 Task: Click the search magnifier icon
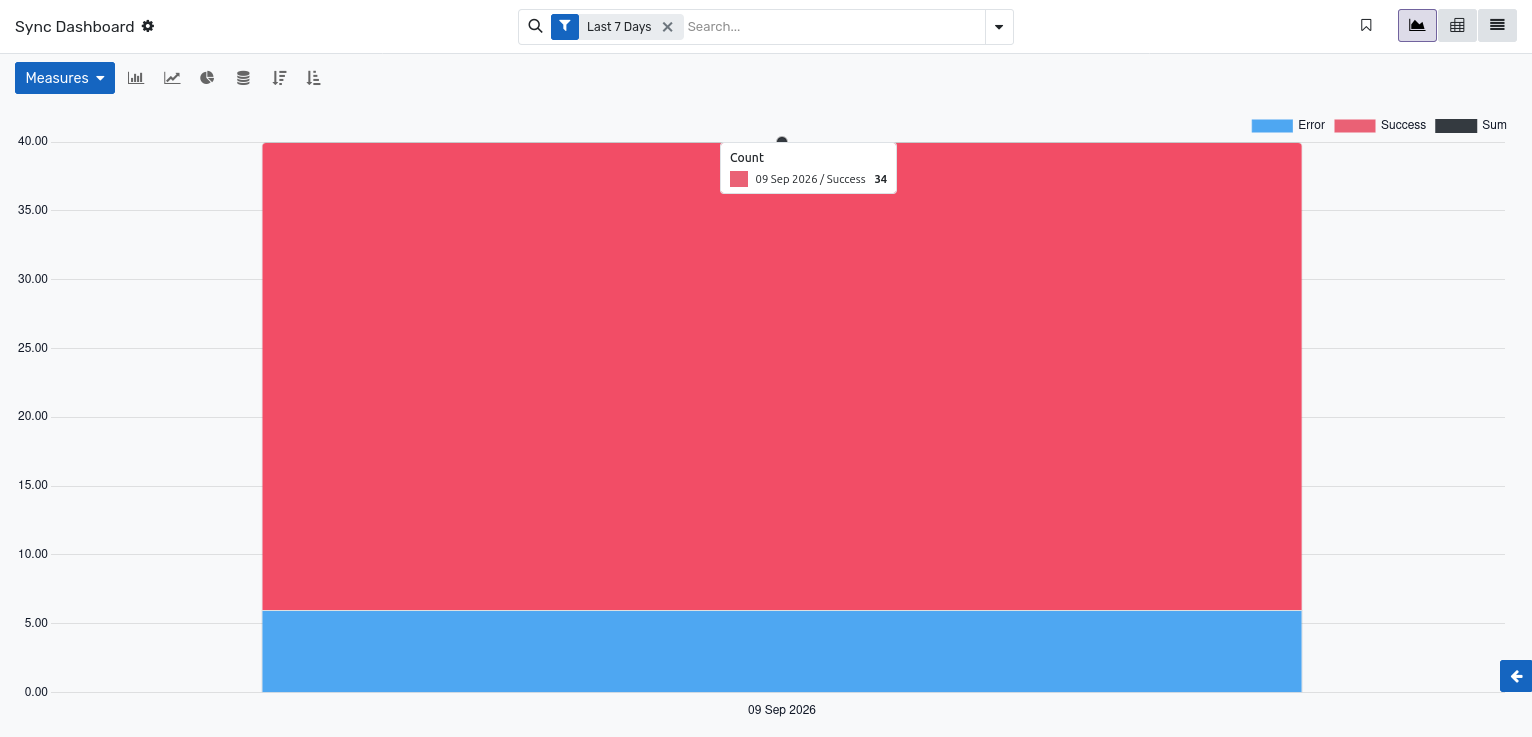[x=535, y=26]
